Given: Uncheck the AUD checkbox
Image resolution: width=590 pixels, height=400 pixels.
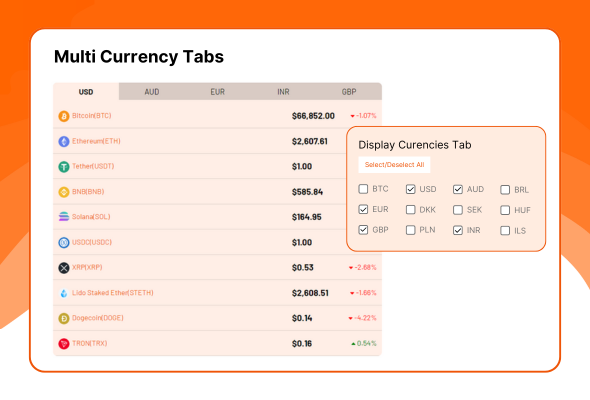Looking at the screenshot, I should pyautogui.click(x=458, y=189).
